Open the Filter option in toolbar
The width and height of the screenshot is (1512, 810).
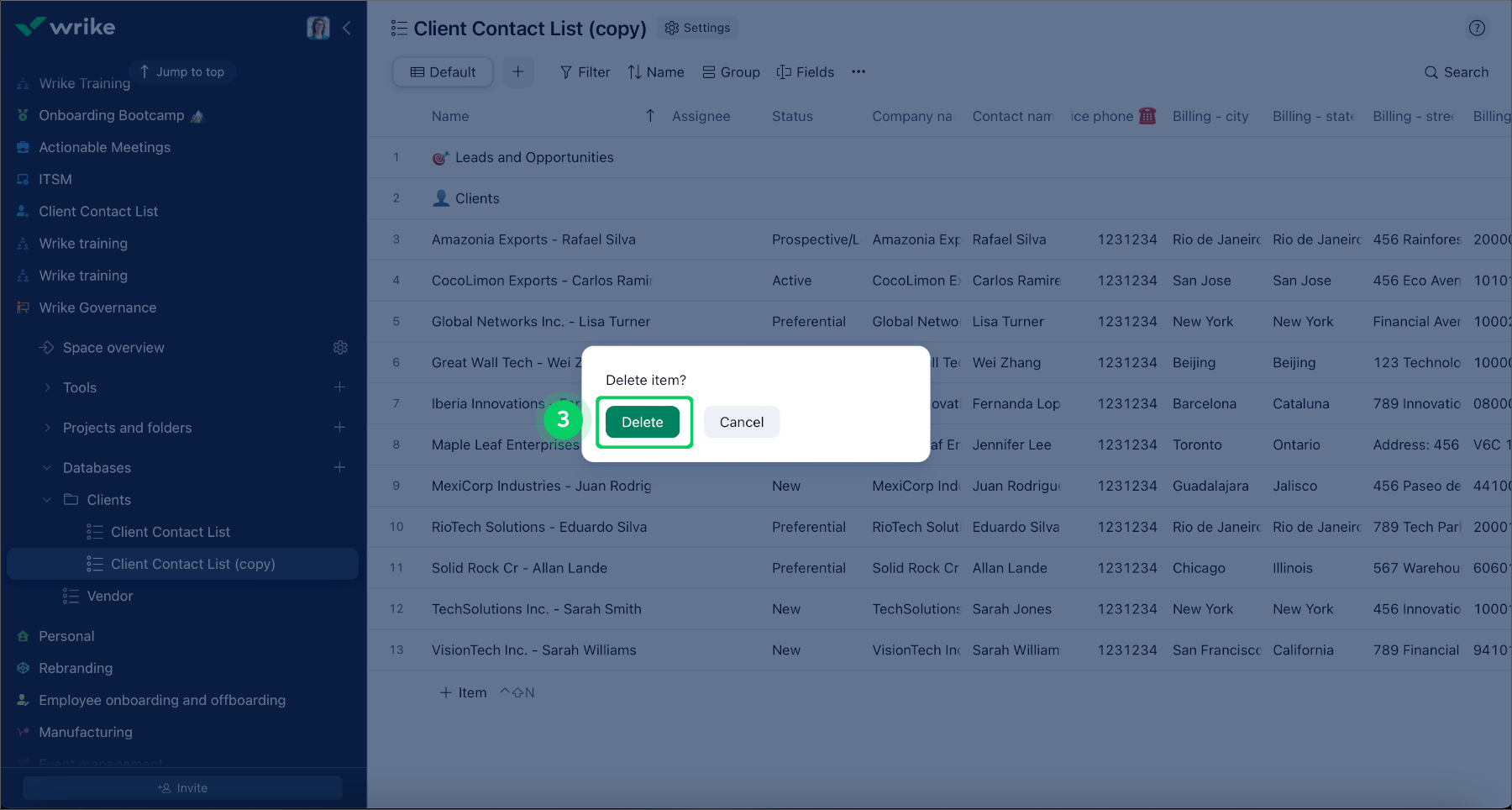click(x=585, y=72)
